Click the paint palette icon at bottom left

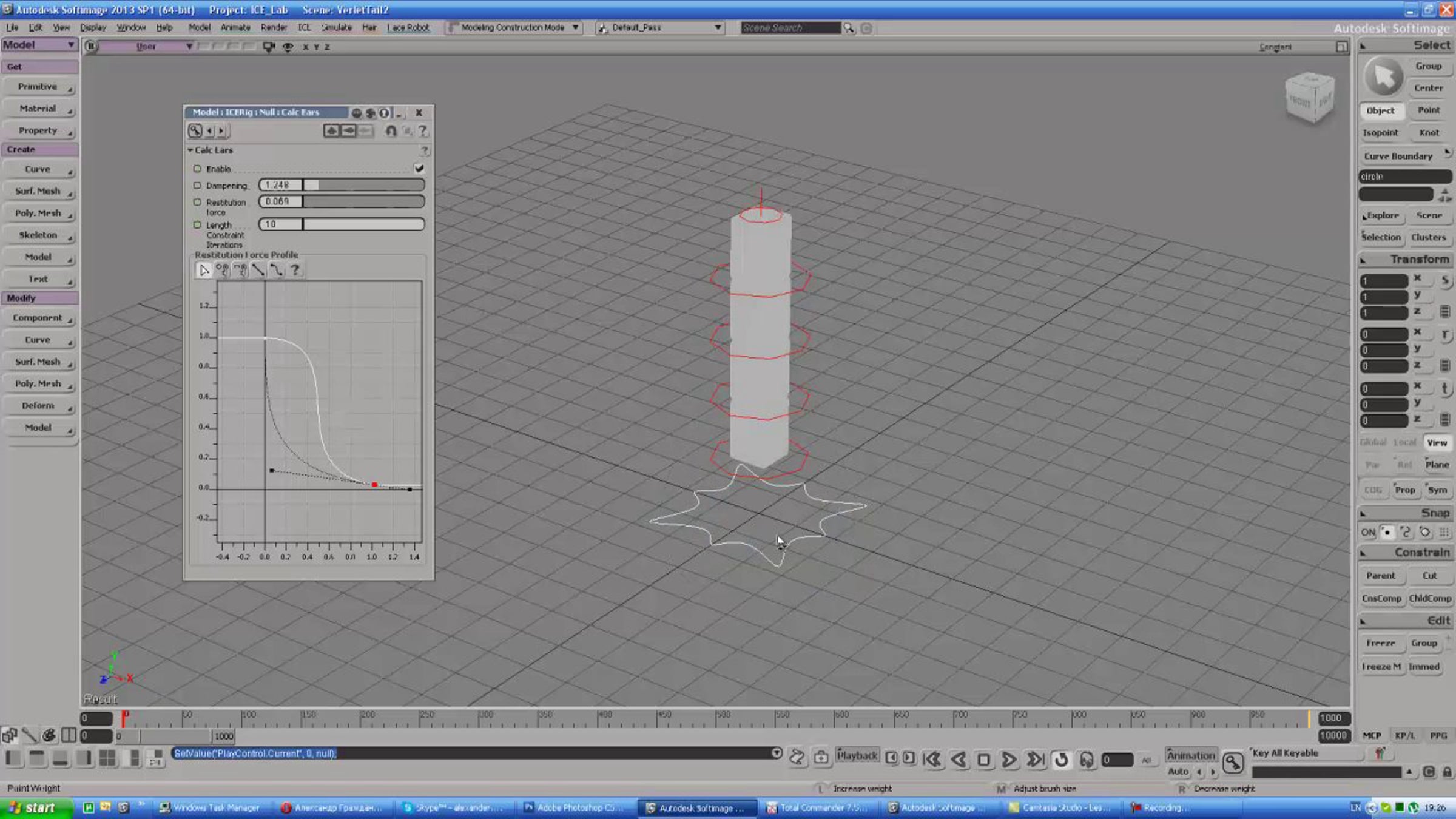pos(49,735)
